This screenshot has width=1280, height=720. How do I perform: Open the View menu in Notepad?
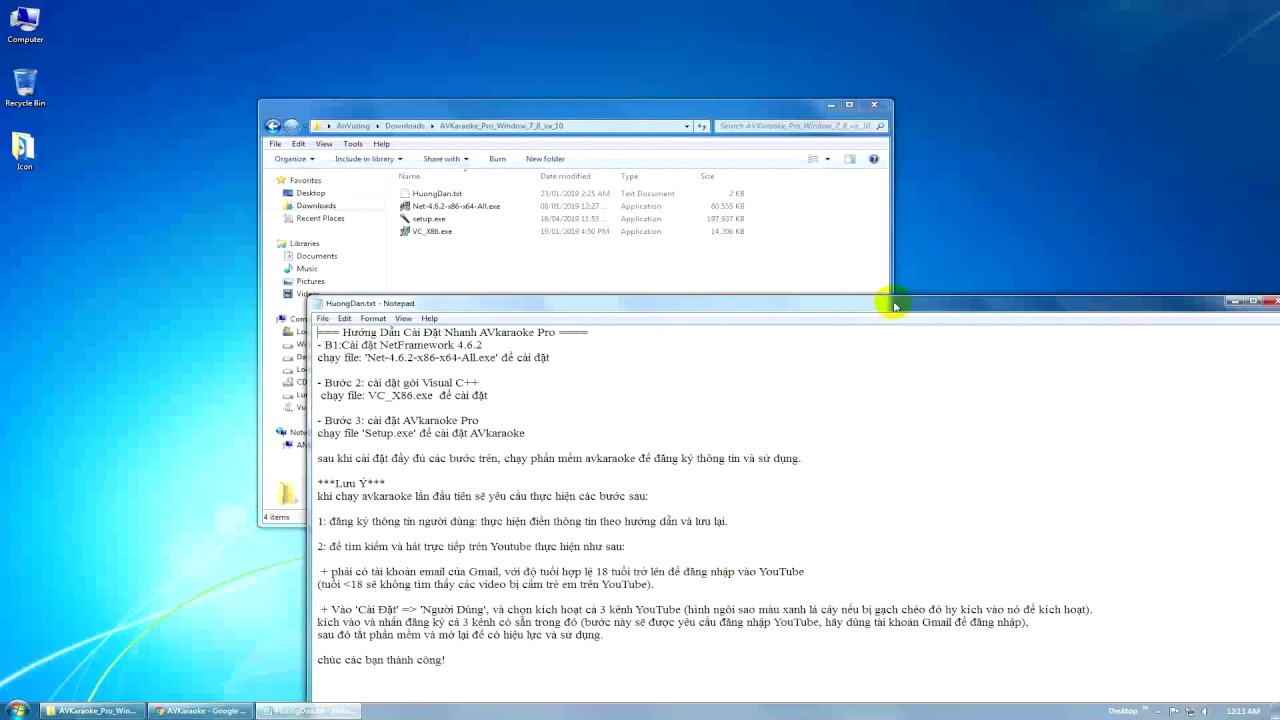(x=403, y=319)
